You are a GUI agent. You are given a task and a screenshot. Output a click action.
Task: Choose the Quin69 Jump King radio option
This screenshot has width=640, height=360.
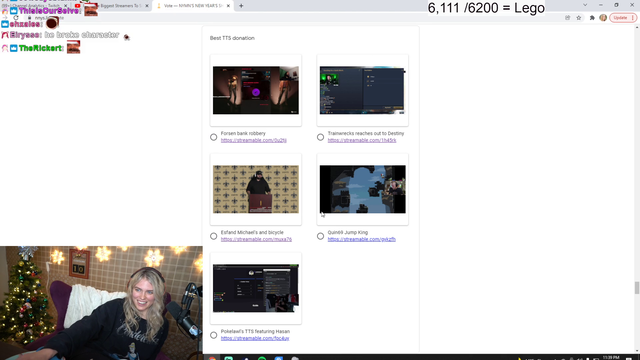coord(320,236)
